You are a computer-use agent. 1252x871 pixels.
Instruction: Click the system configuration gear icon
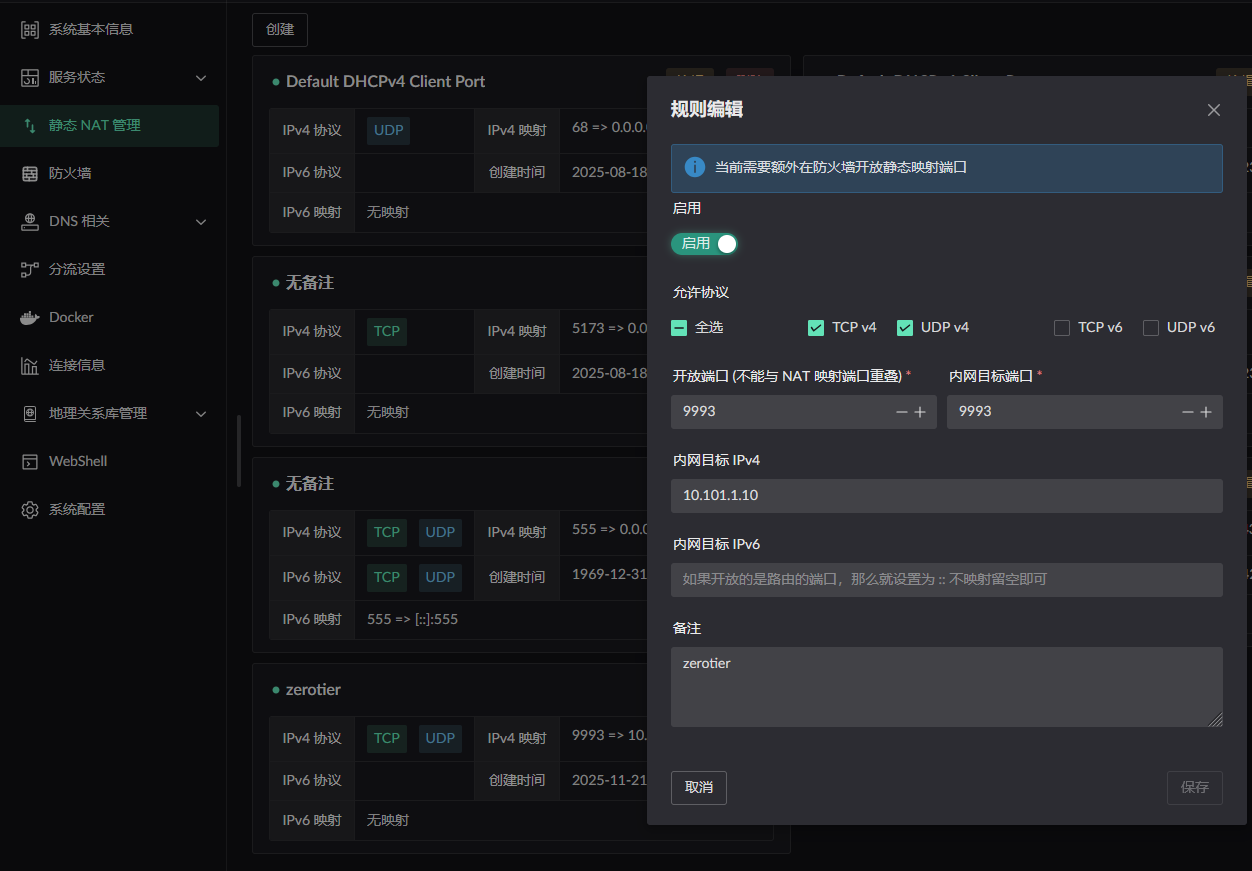30,509
